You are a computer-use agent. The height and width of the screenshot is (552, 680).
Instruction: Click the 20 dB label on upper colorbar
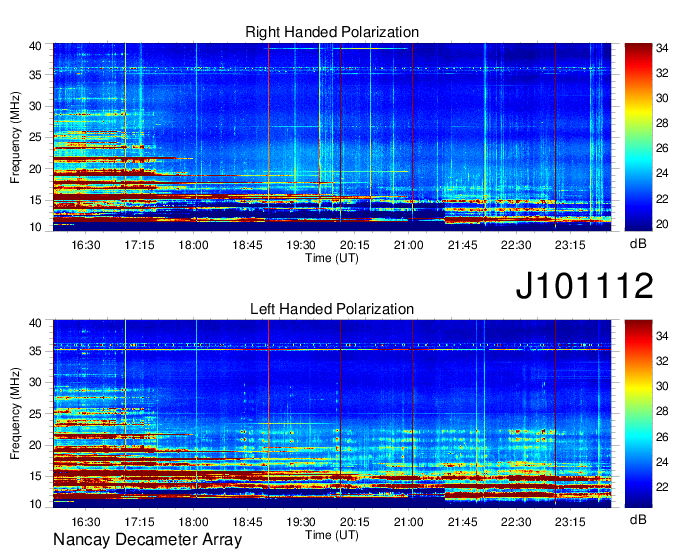point(662,224)
